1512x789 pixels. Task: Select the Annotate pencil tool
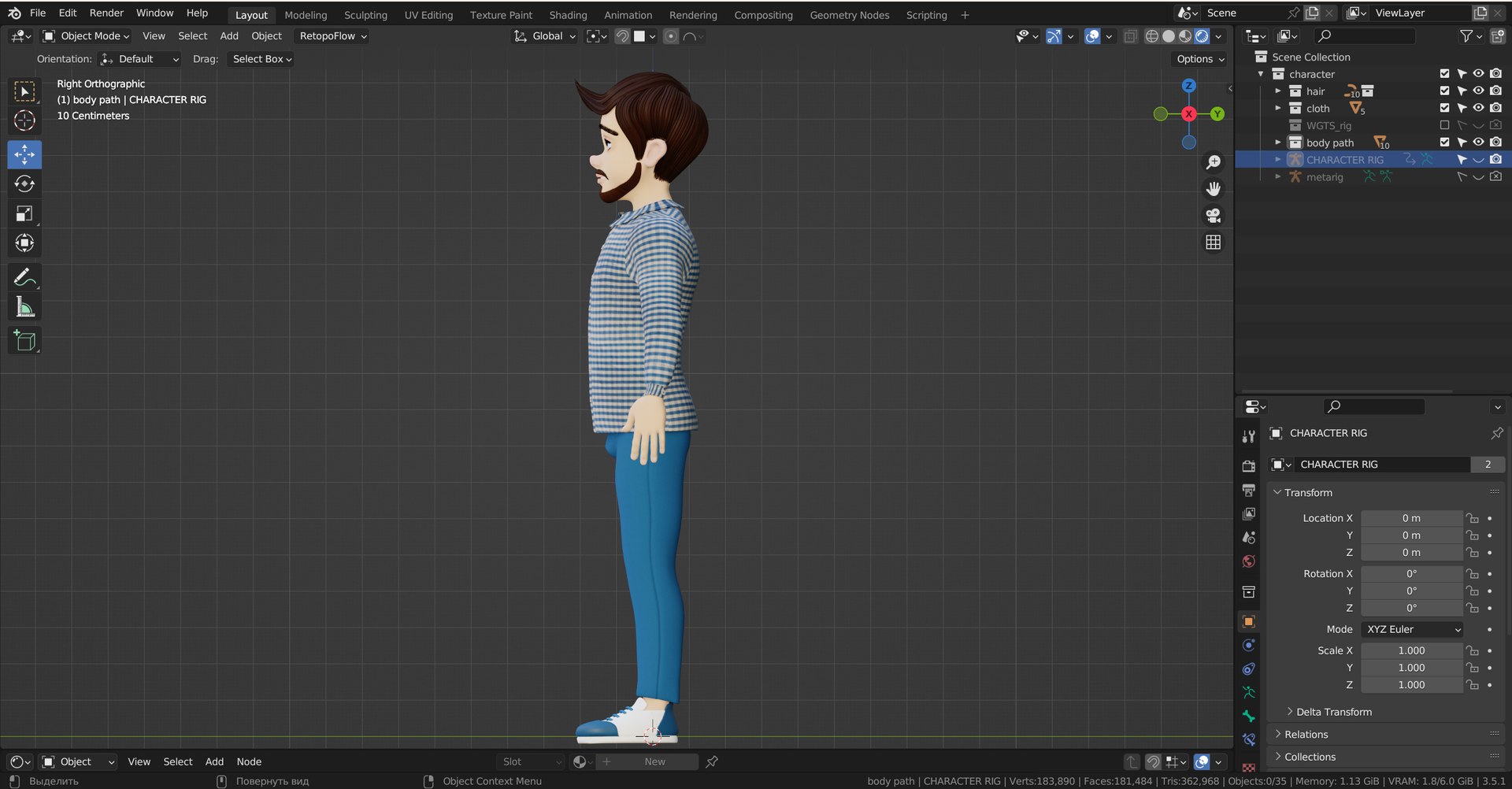tap(24, 277)
